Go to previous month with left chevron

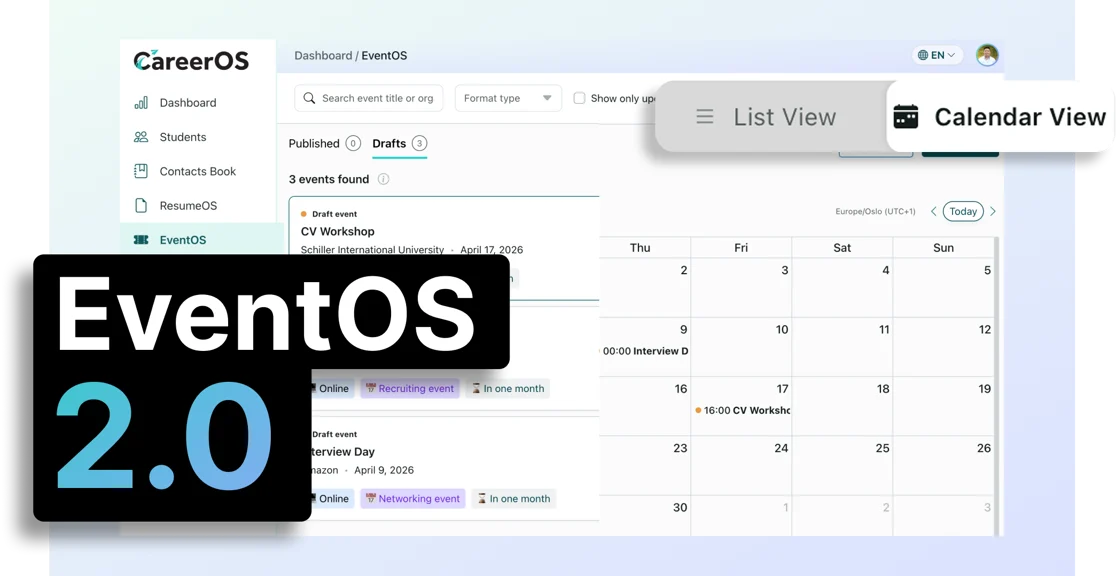[934, 211]
